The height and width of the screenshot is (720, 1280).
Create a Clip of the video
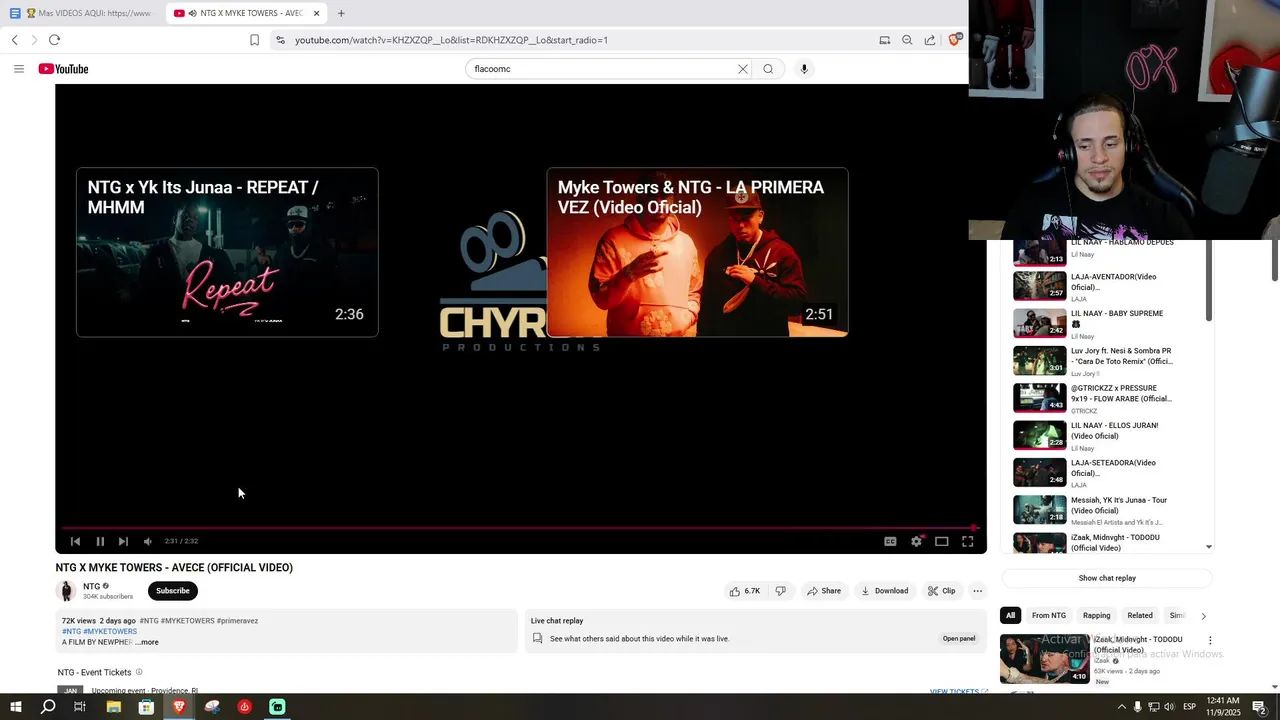(941, 591)
